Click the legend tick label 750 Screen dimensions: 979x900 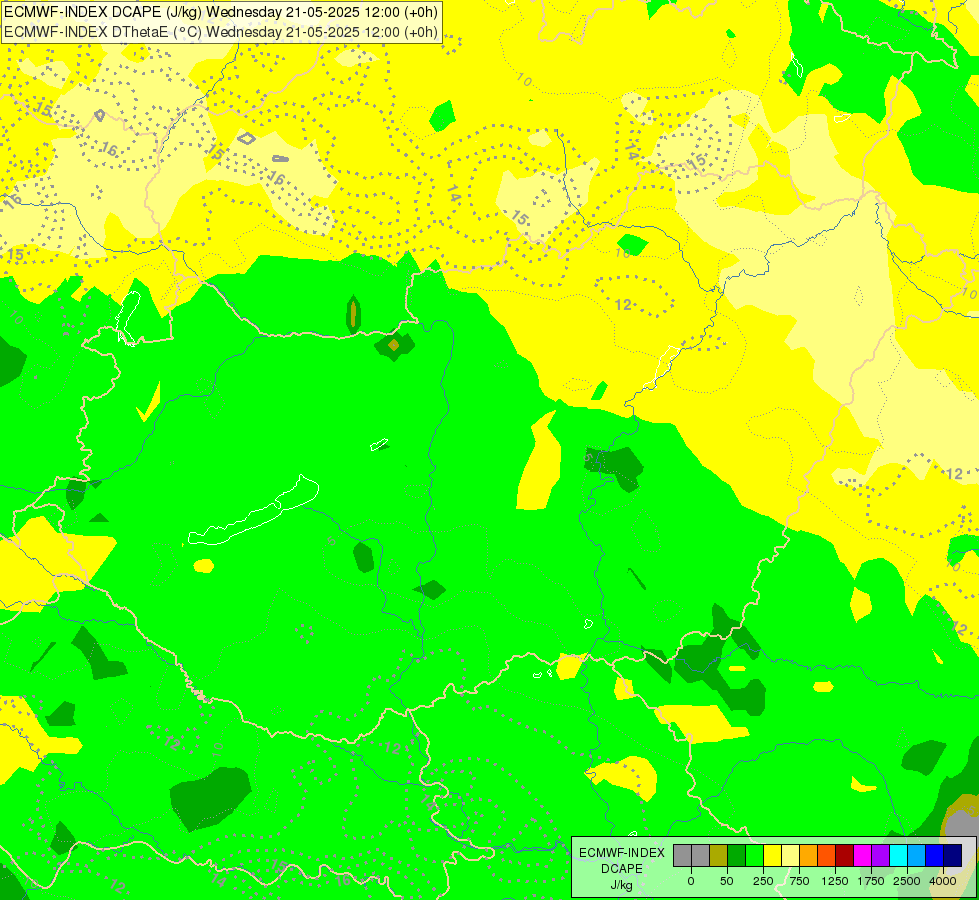tap(799, 881)
